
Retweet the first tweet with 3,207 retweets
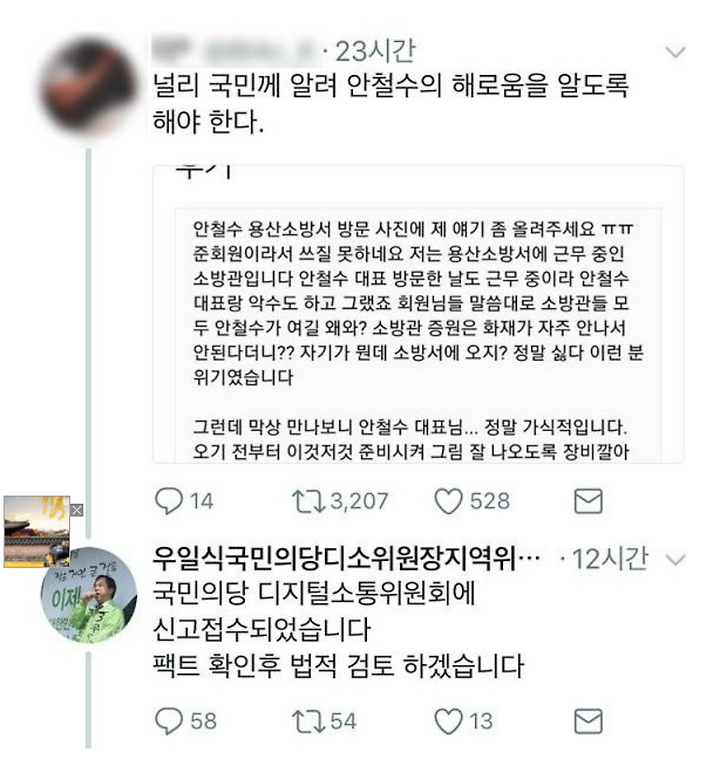click(x=308, y=501)
